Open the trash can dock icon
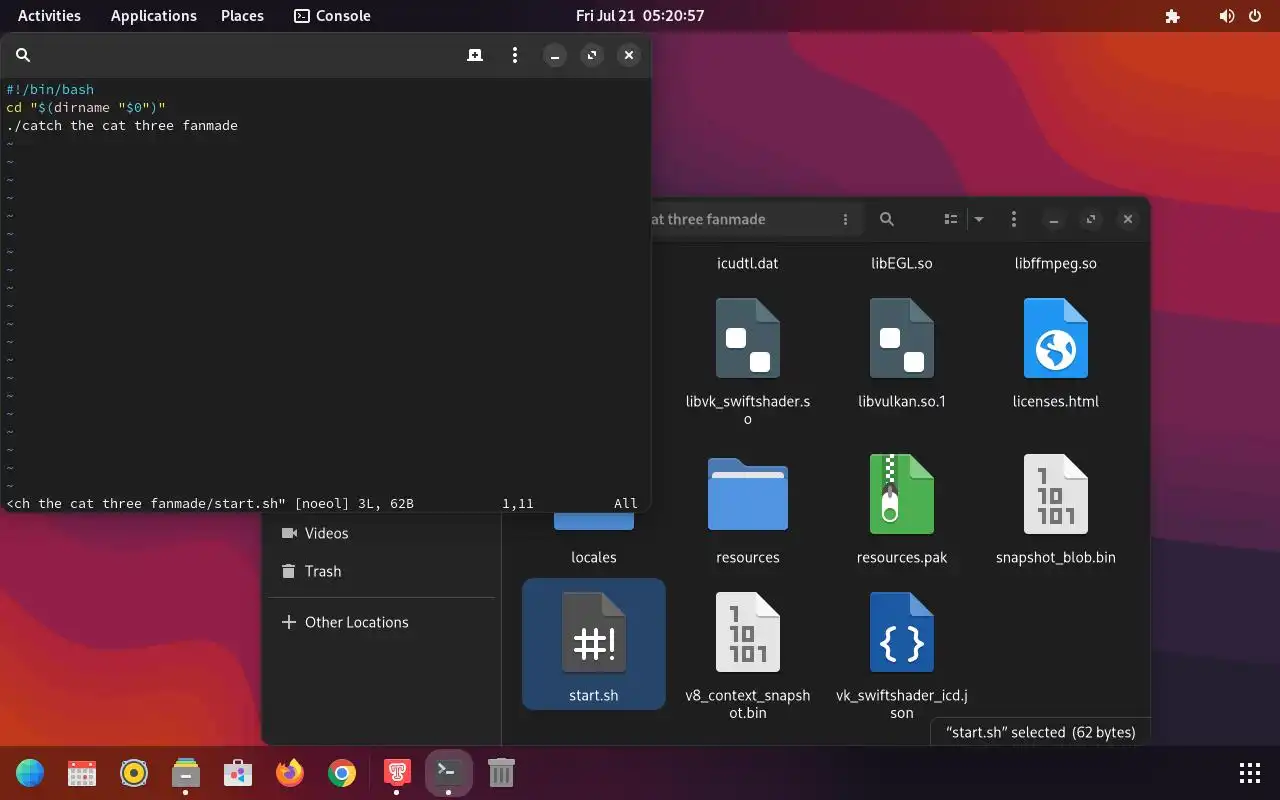The height and width of the screenshot is (800, 1280). [x=501, y=772]
